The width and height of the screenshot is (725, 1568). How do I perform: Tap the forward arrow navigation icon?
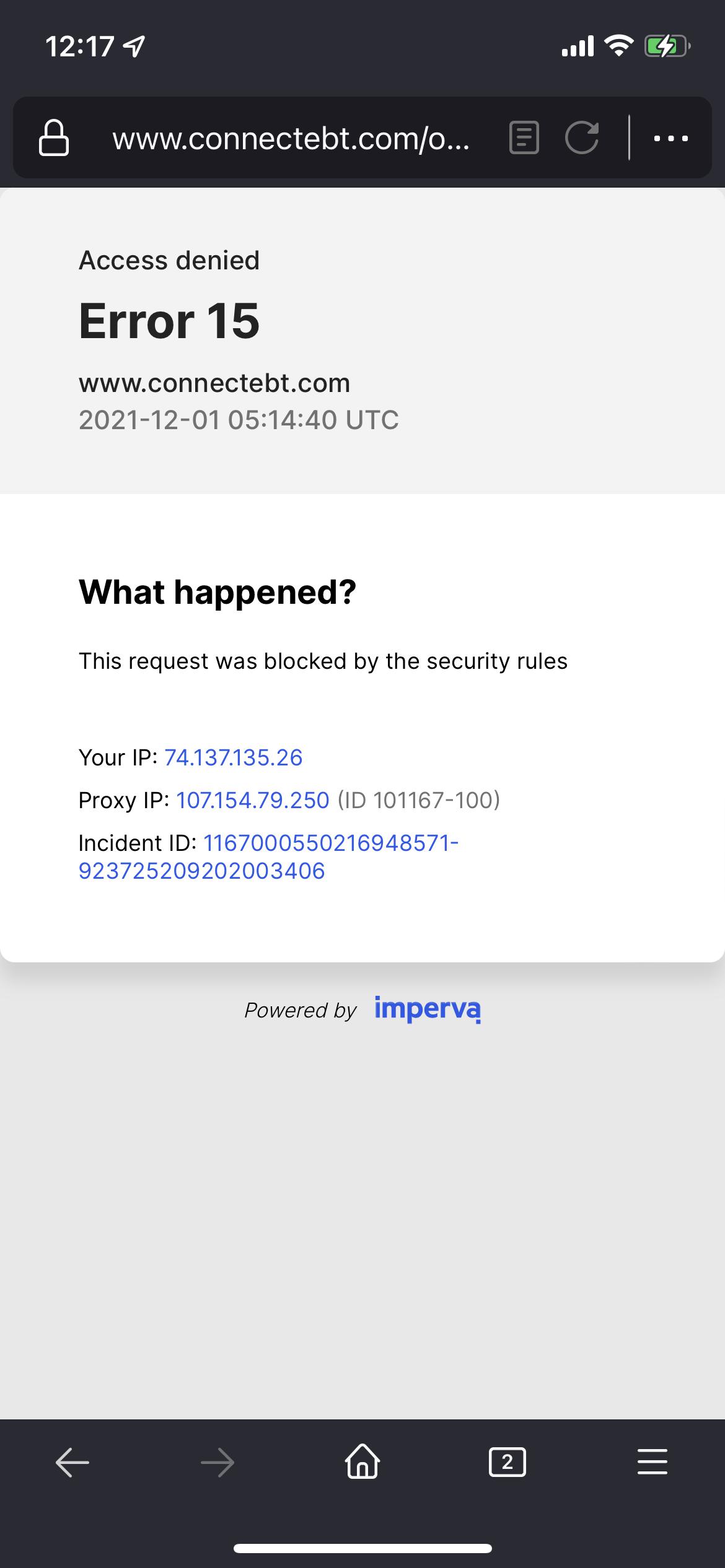pyautogui.click(x=217, y=1463)
